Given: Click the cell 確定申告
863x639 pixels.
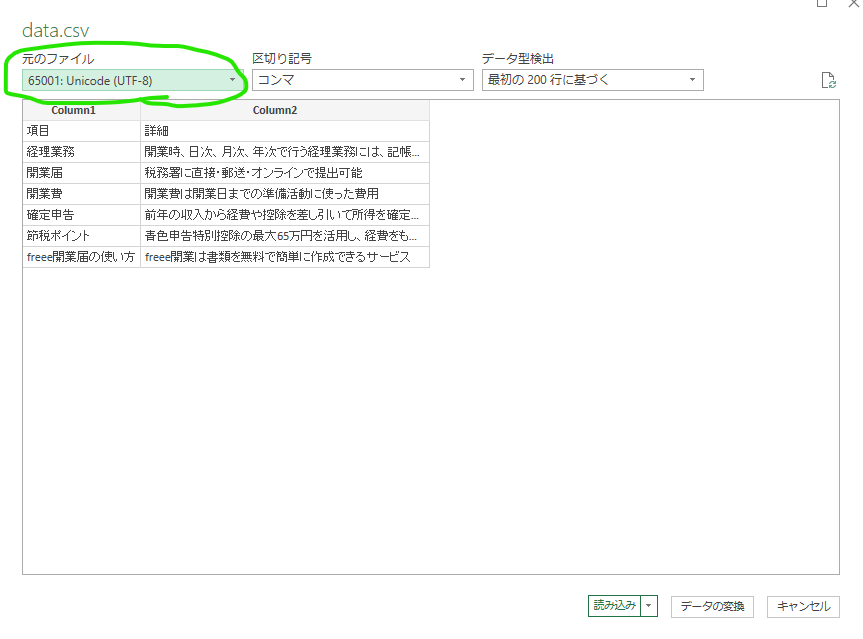Looking at the screenshot, I should 81,215.
